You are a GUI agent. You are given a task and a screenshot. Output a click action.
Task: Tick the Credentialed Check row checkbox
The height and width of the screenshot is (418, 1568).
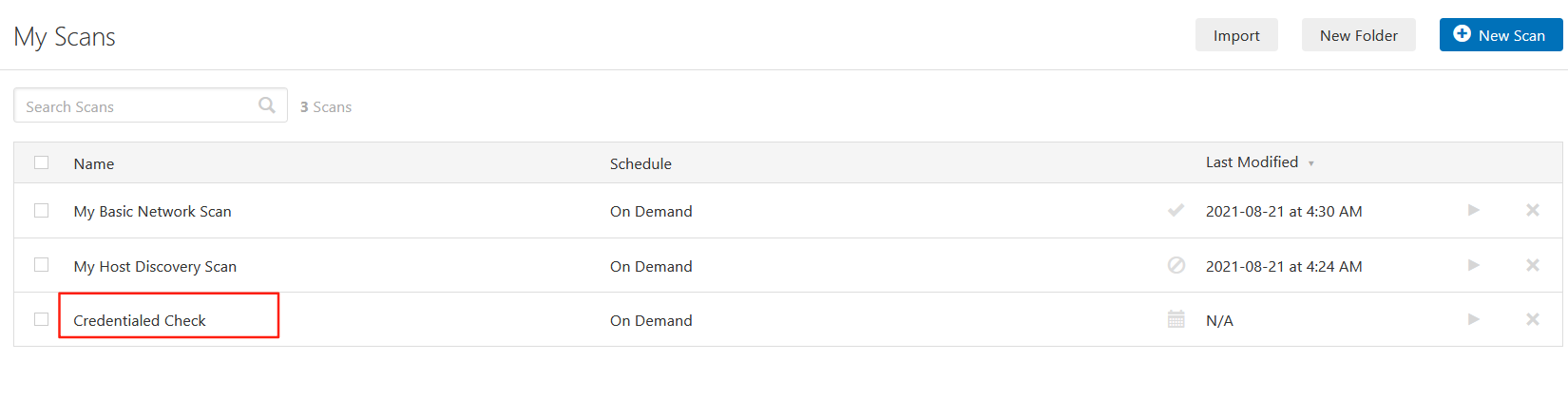coord(41,319)
